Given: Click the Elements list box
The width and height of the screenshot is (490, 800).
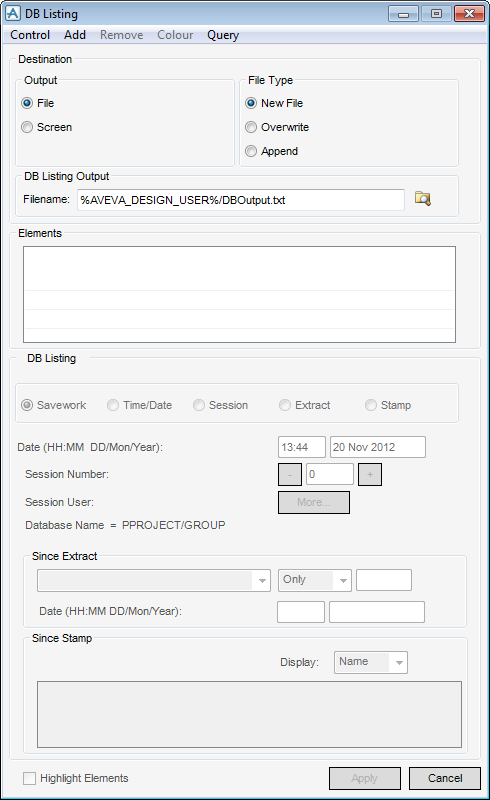Looking at the screenshot, I should coord(239,294).
